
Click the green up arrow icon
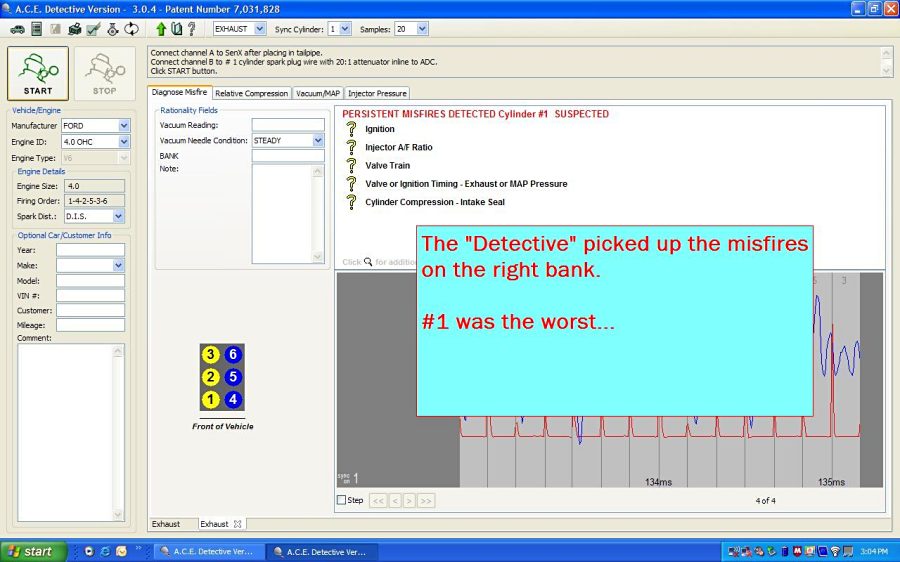[160, 29]
